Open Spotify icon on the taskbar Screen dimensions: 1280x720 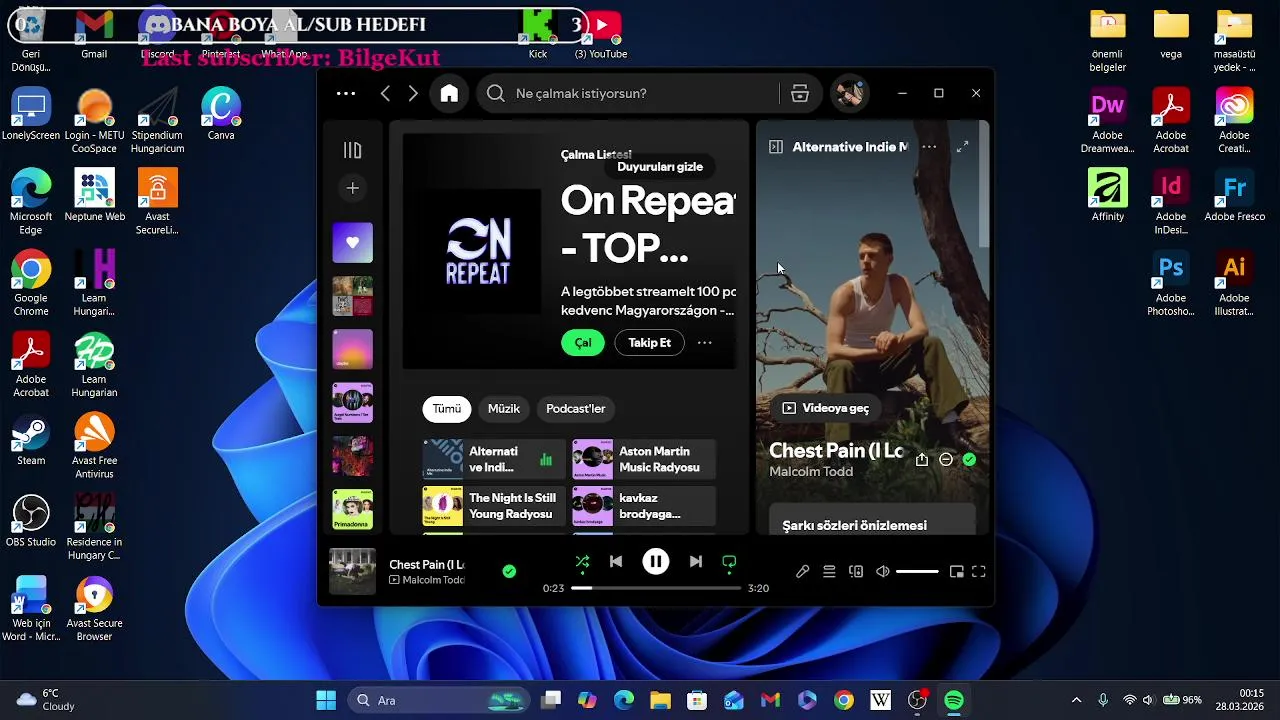pos(954,700)
